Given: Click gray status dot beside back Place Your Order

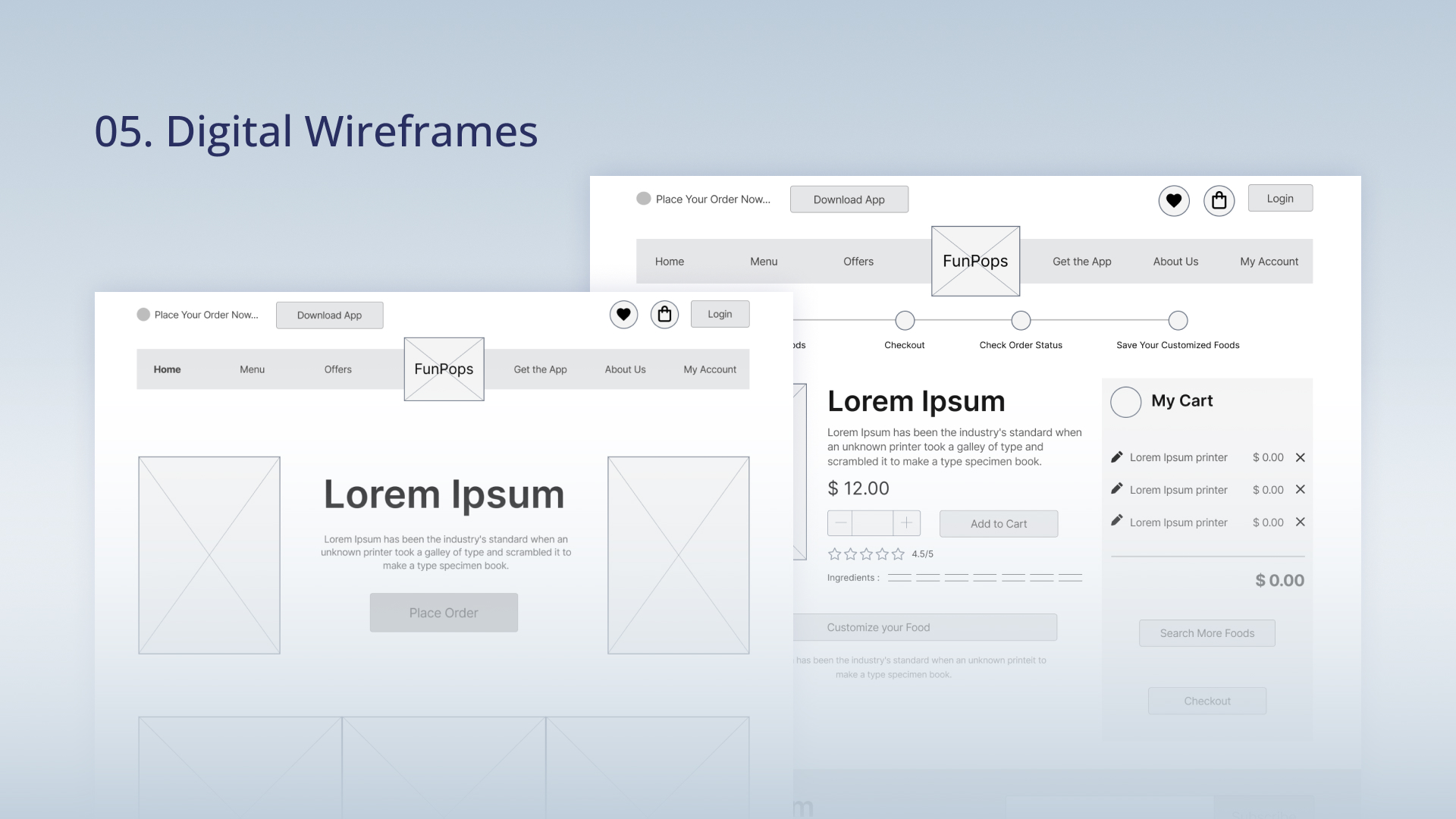Looking at the screenshot, I should tap(644, 199).
